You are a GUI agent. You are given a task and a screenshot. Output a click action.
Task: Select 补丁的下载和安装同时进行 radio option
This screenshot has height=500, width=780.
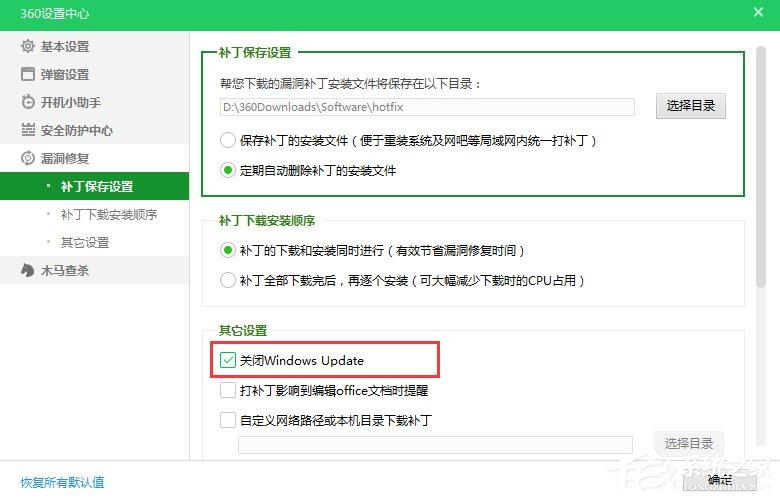(228, 250)
